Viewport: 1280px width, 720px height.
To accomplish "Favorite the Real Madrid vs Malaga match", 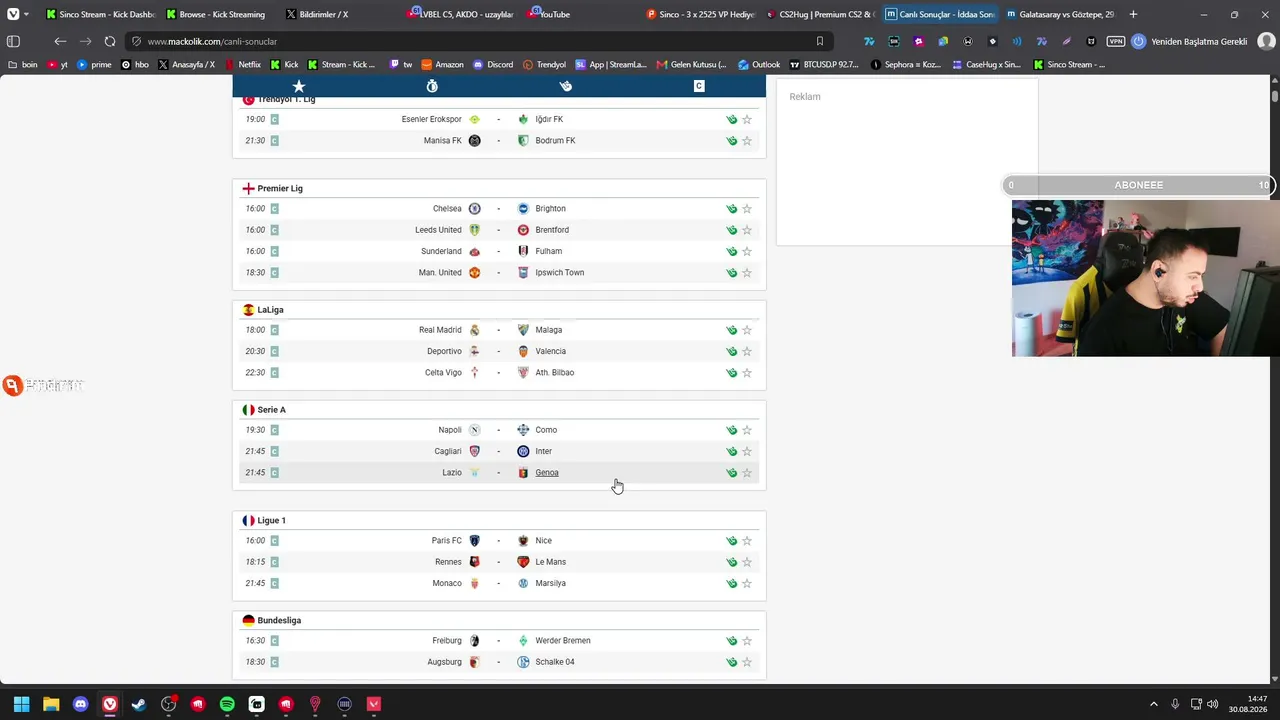I will 747,330.
